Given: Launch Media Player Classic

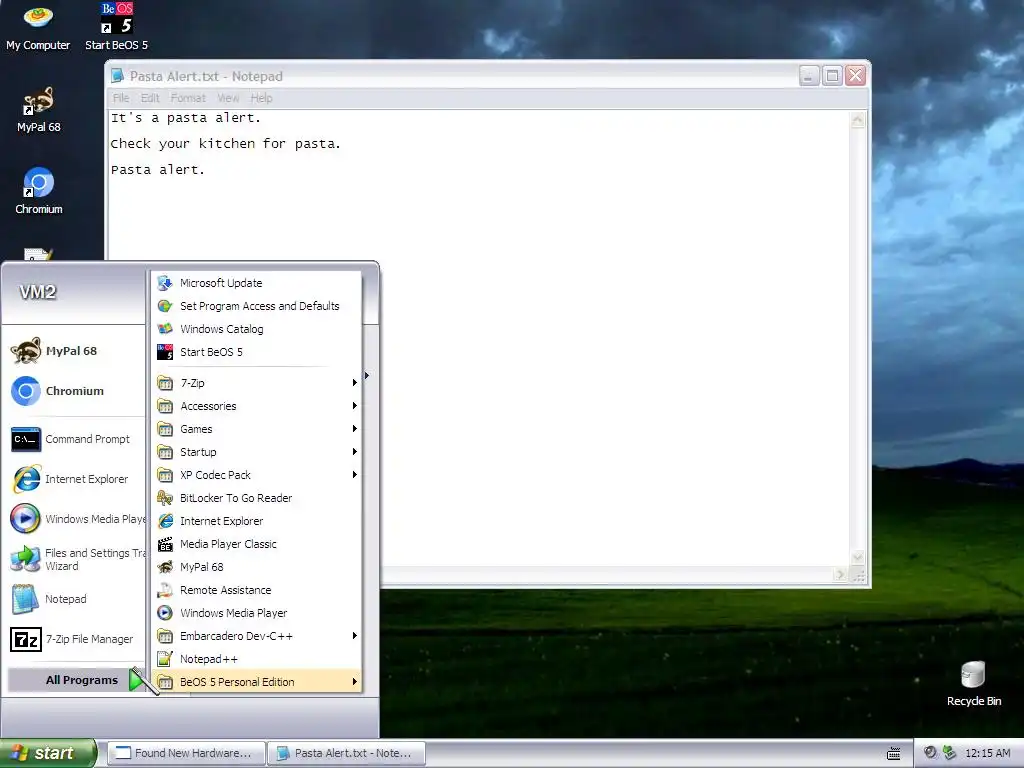Looking at the screenshot, I should pos(257,543).
